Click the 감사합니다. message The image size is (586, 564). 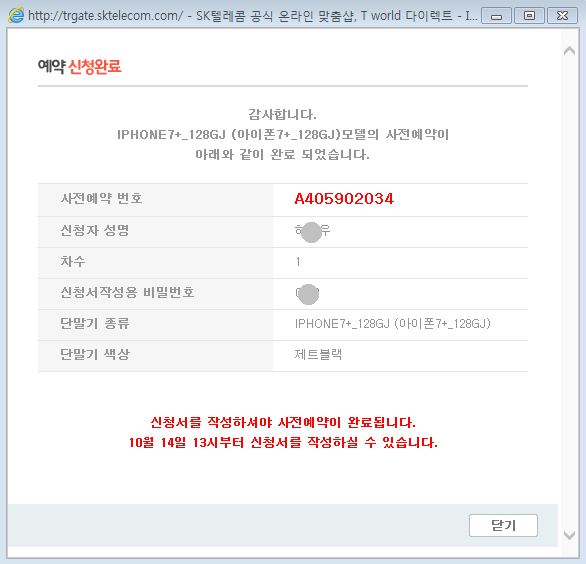pyautogui.click(x=282, y=114)
